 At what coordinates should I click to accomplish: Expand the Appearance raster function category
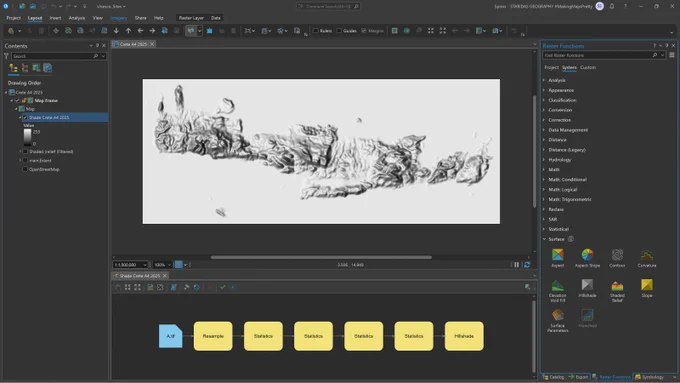(544, 90)
